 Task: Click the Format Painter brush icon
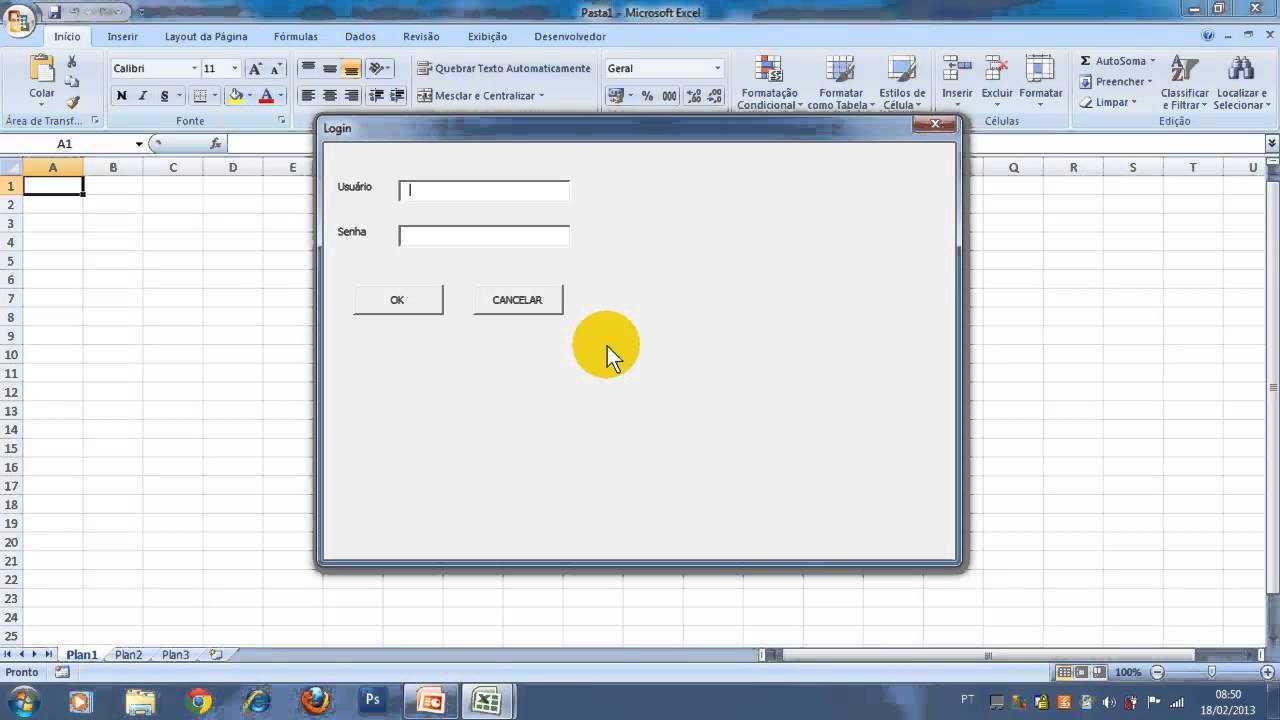[72, 102]
